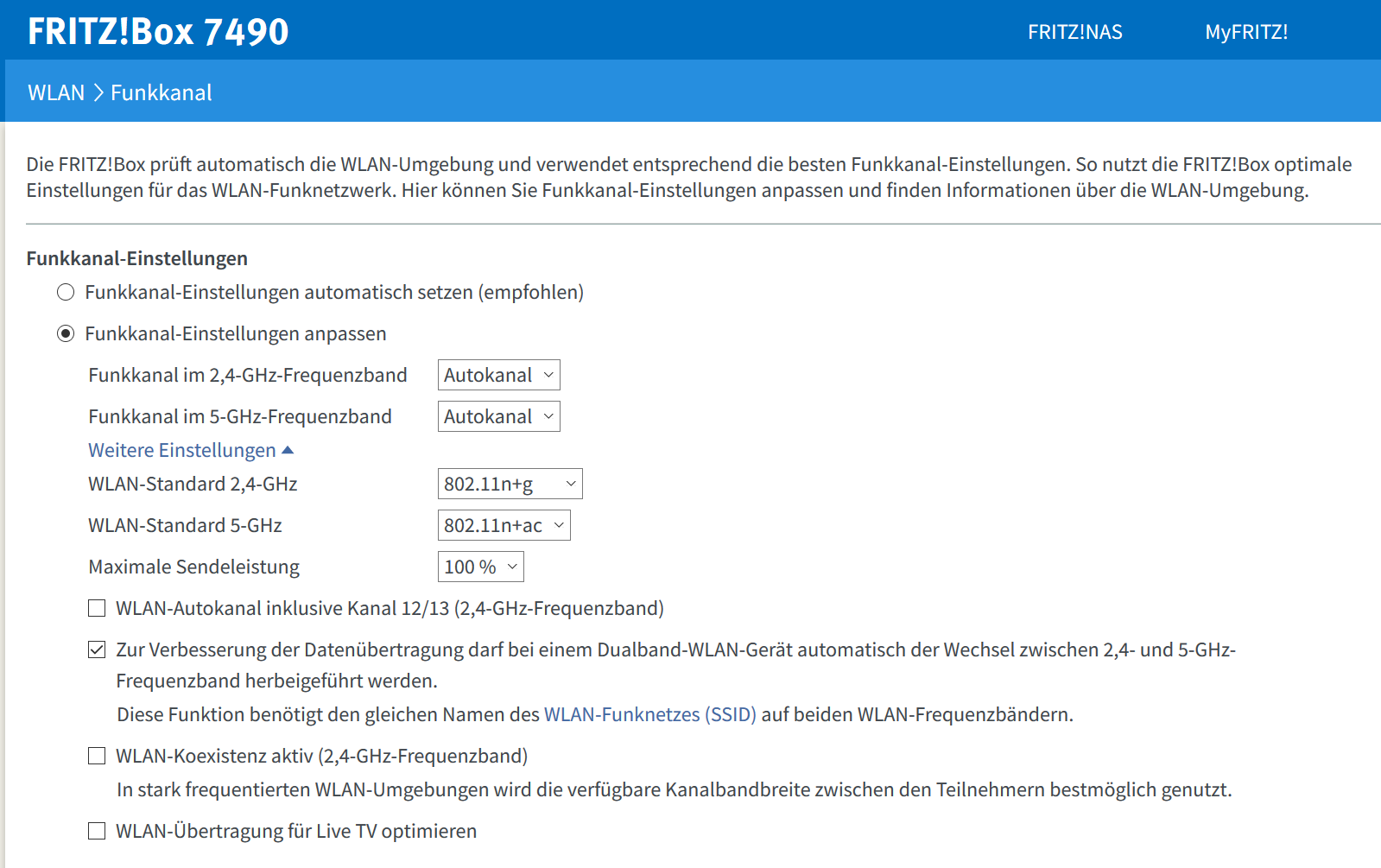Collapse Weitere Einstellungen section

click(x=191, y=450)
